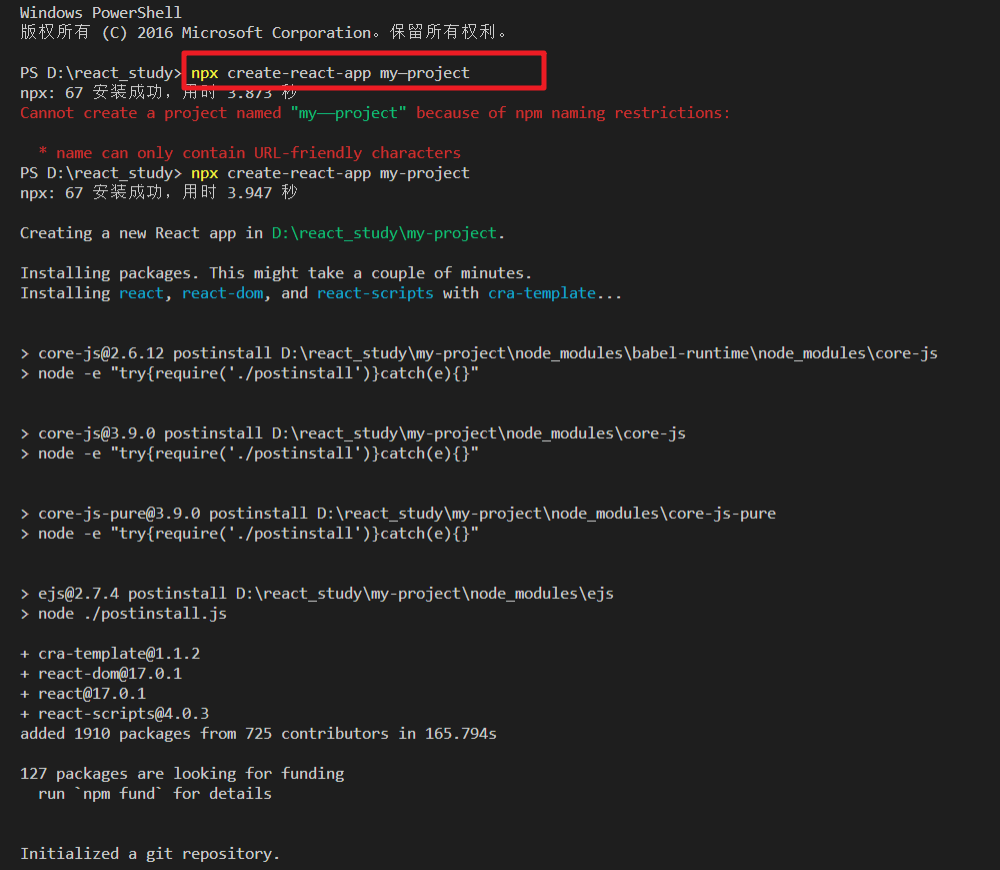Screen dimensions: 1000x870
Task: Click the core-js@2.6.12 postinstall line
Action: (x=479, y=353)
